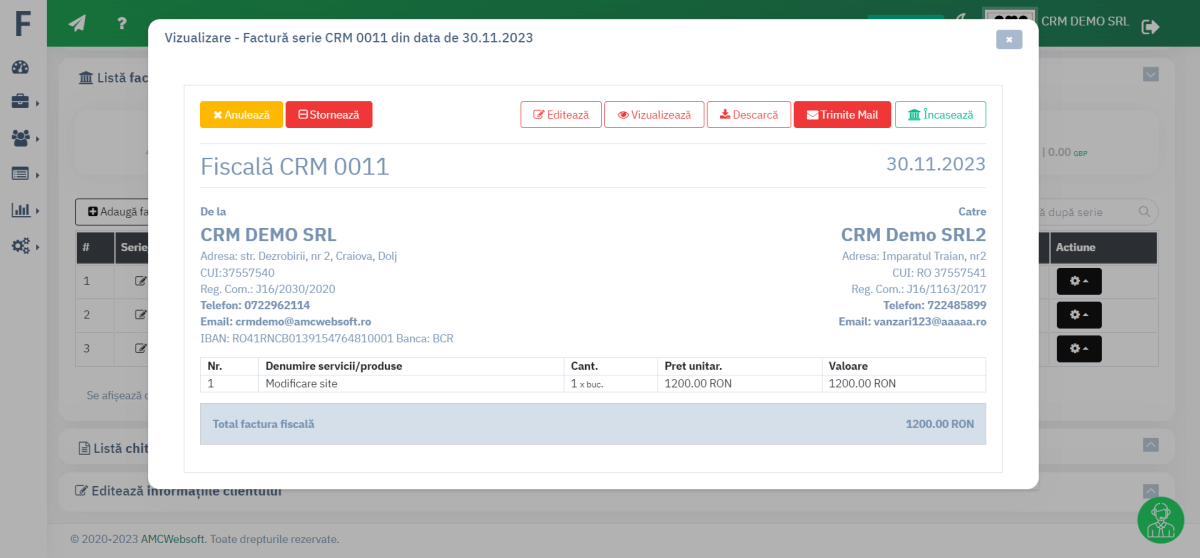Click the paper plane icon in header
Screen dimensions: 1200x558
coord(77,24)
